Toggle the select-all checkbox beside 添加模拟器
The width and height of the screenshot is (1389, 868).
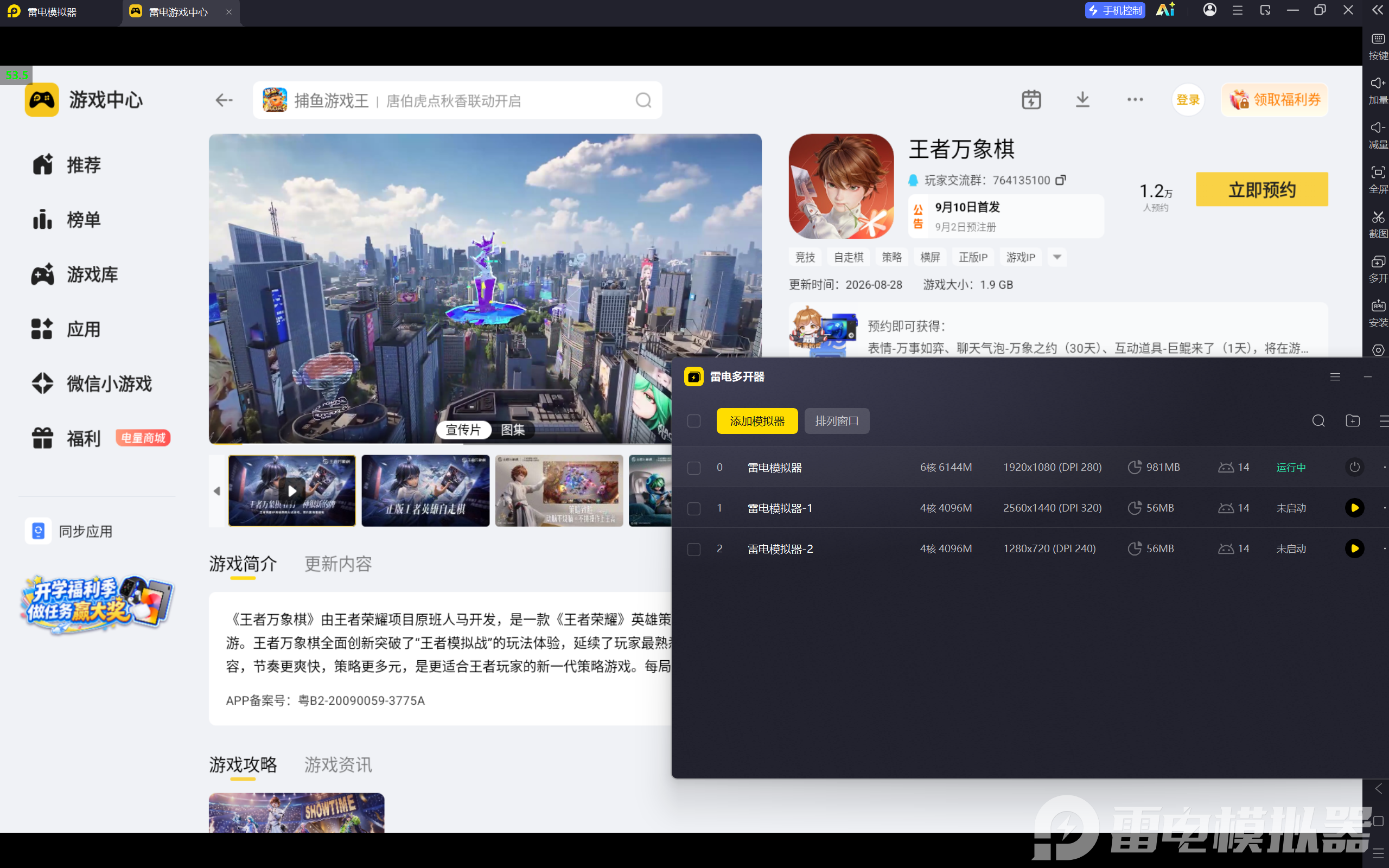(x=694, y=422)
